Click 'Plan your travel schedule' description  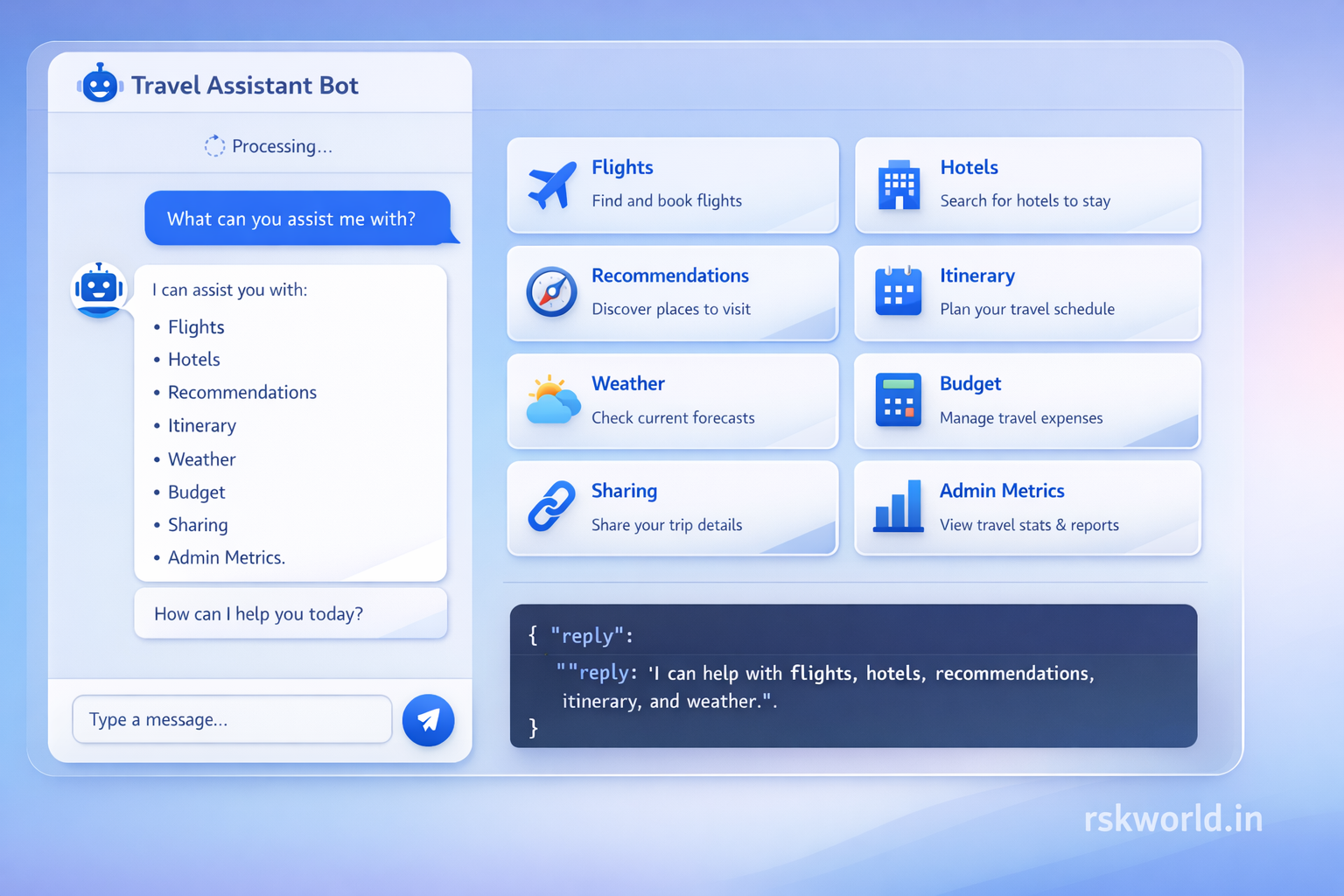click(x=1027, y=310)
